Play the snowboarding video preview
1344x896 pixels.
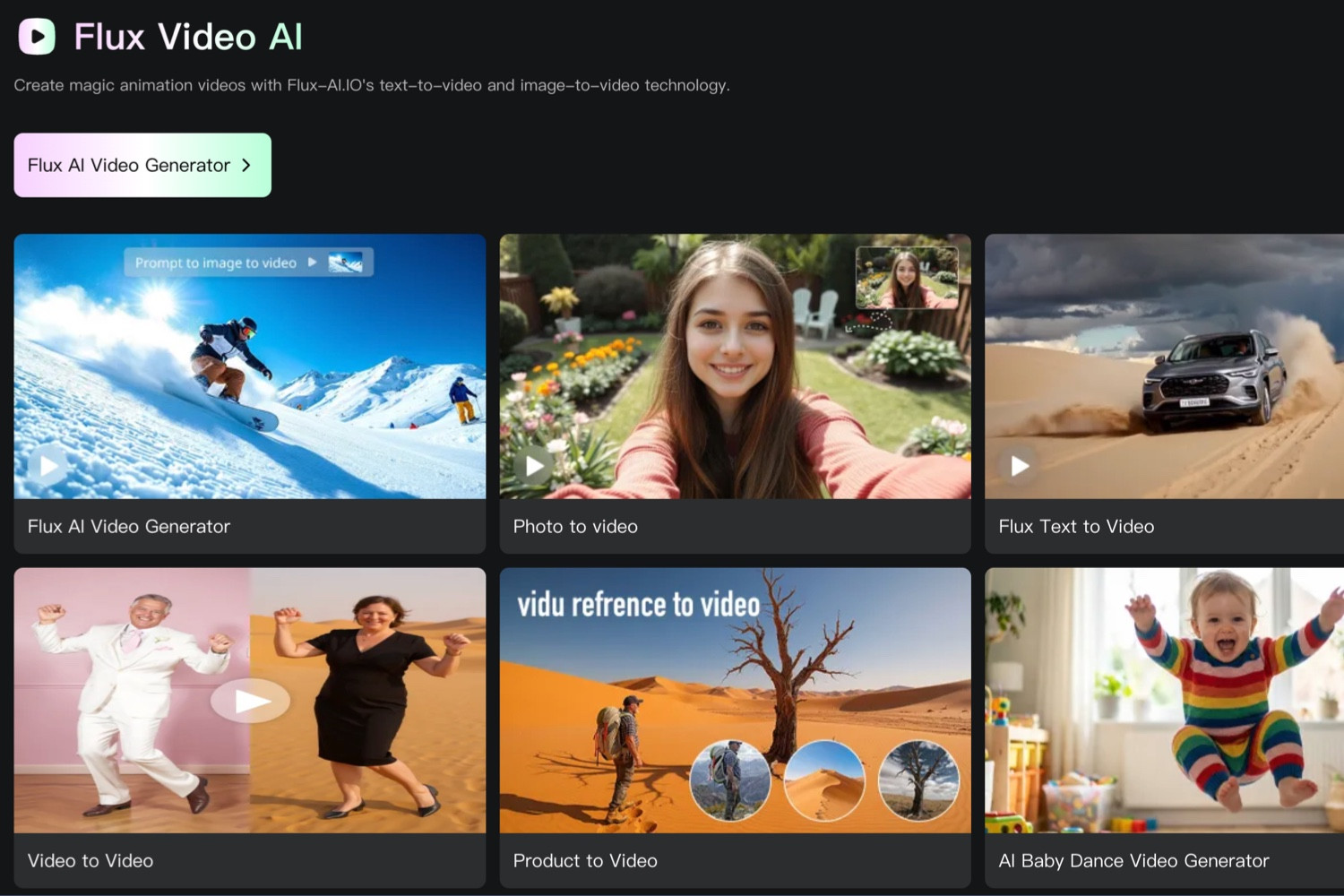point(47,466)
